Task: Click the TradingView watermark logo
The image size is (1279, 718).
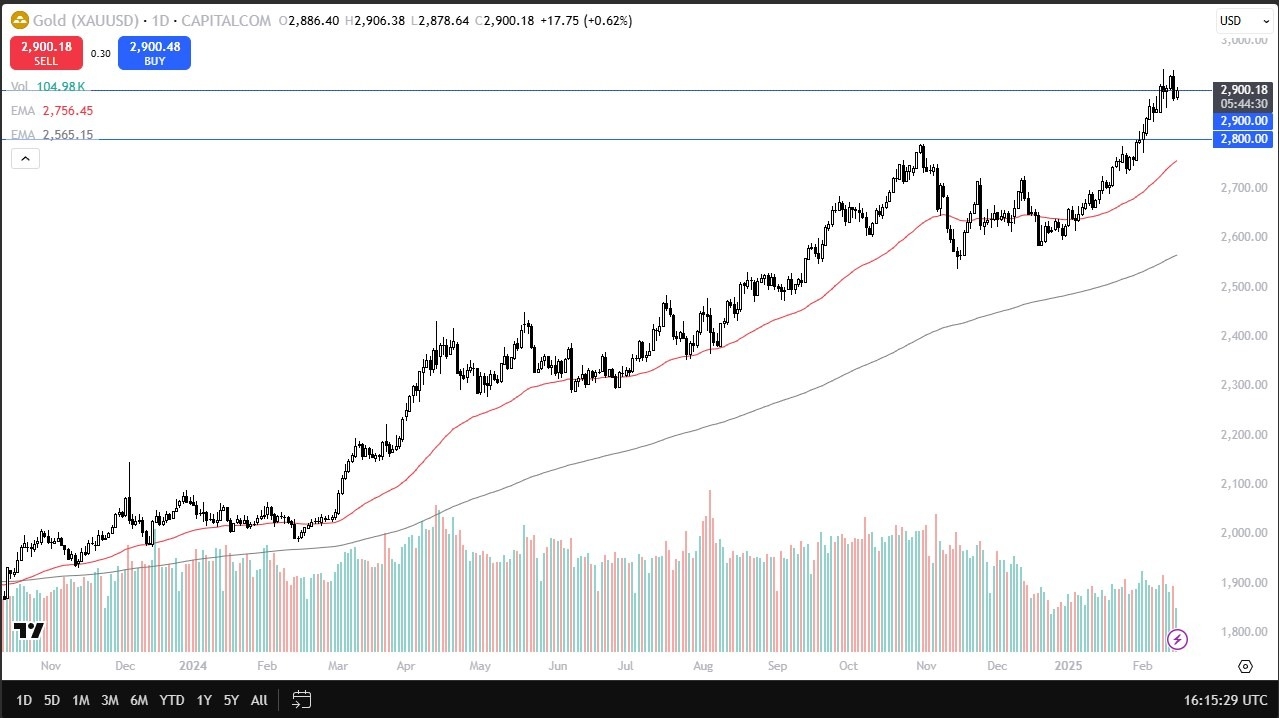Action: pyautogui.click(x=27, y=630)
